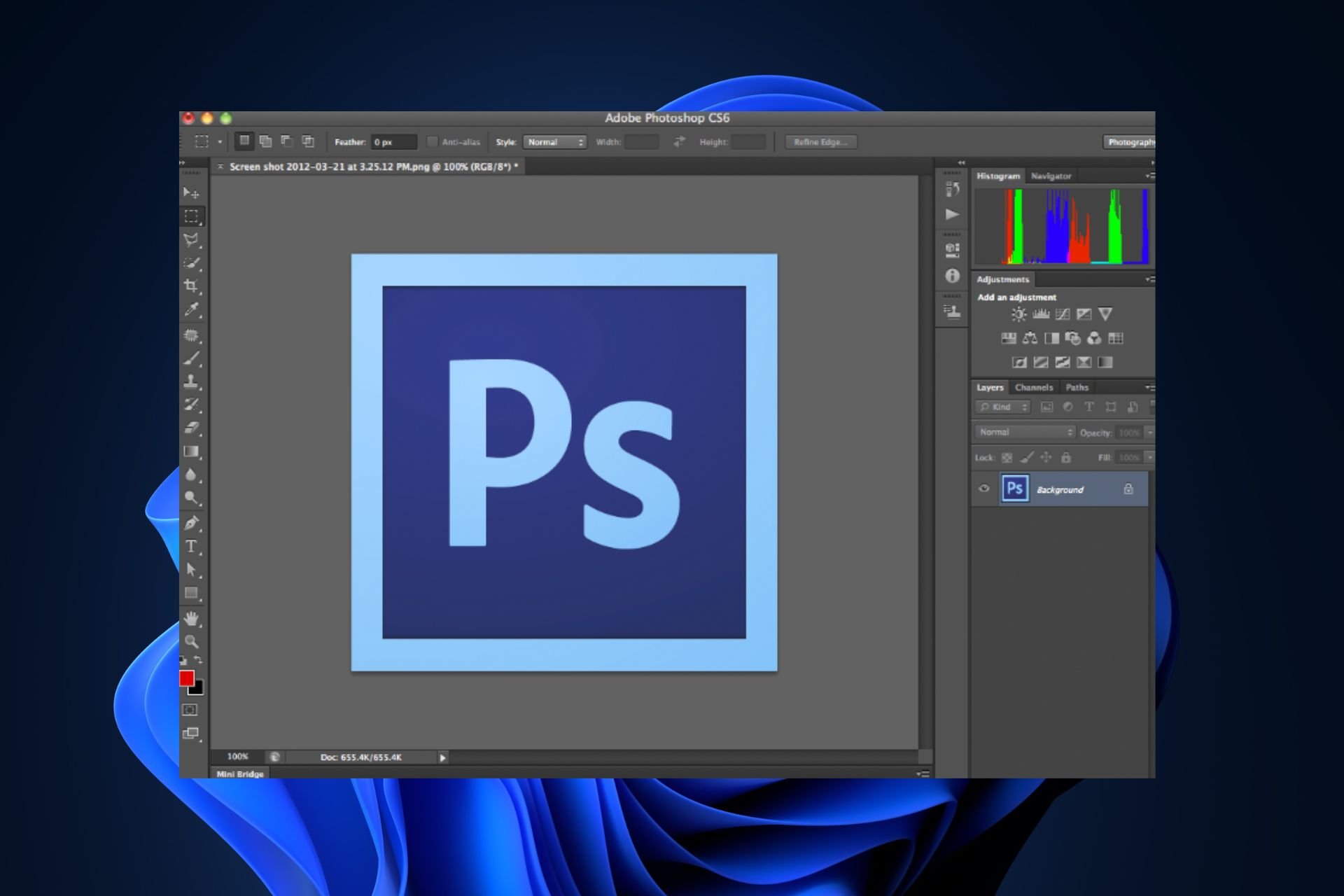Toggle Quick Mask mode
Screen dimensions: 1344x896
point(190,710)
